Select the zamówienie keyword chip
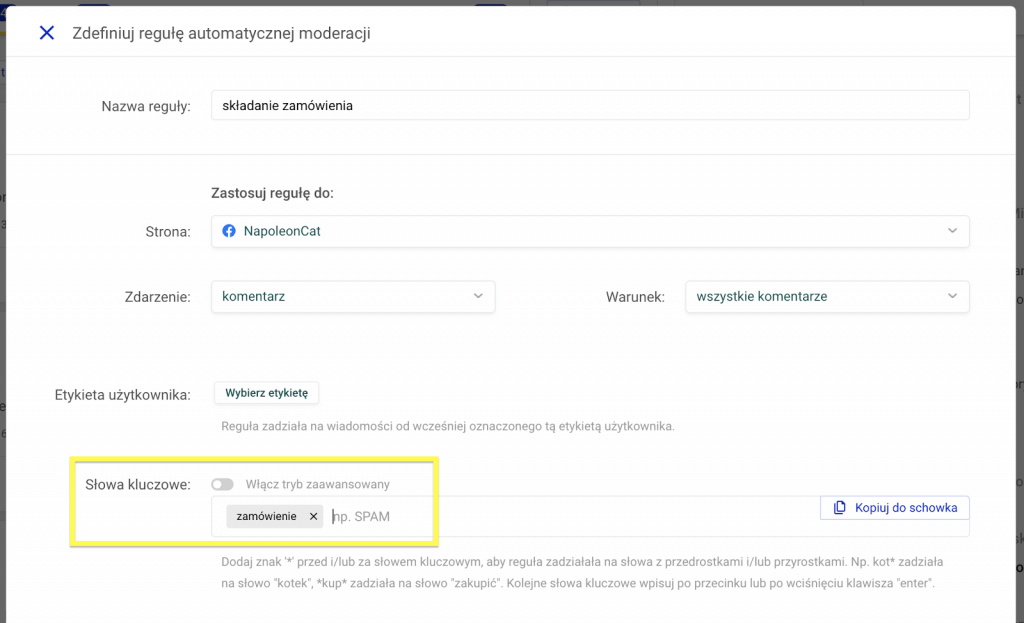 pos(274,516)
